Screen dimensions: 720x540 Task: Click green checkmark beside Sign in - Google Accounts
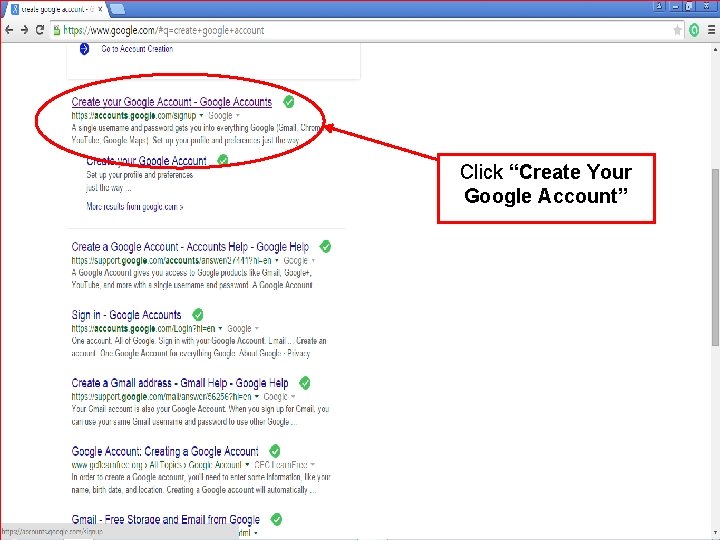(197, 315)
